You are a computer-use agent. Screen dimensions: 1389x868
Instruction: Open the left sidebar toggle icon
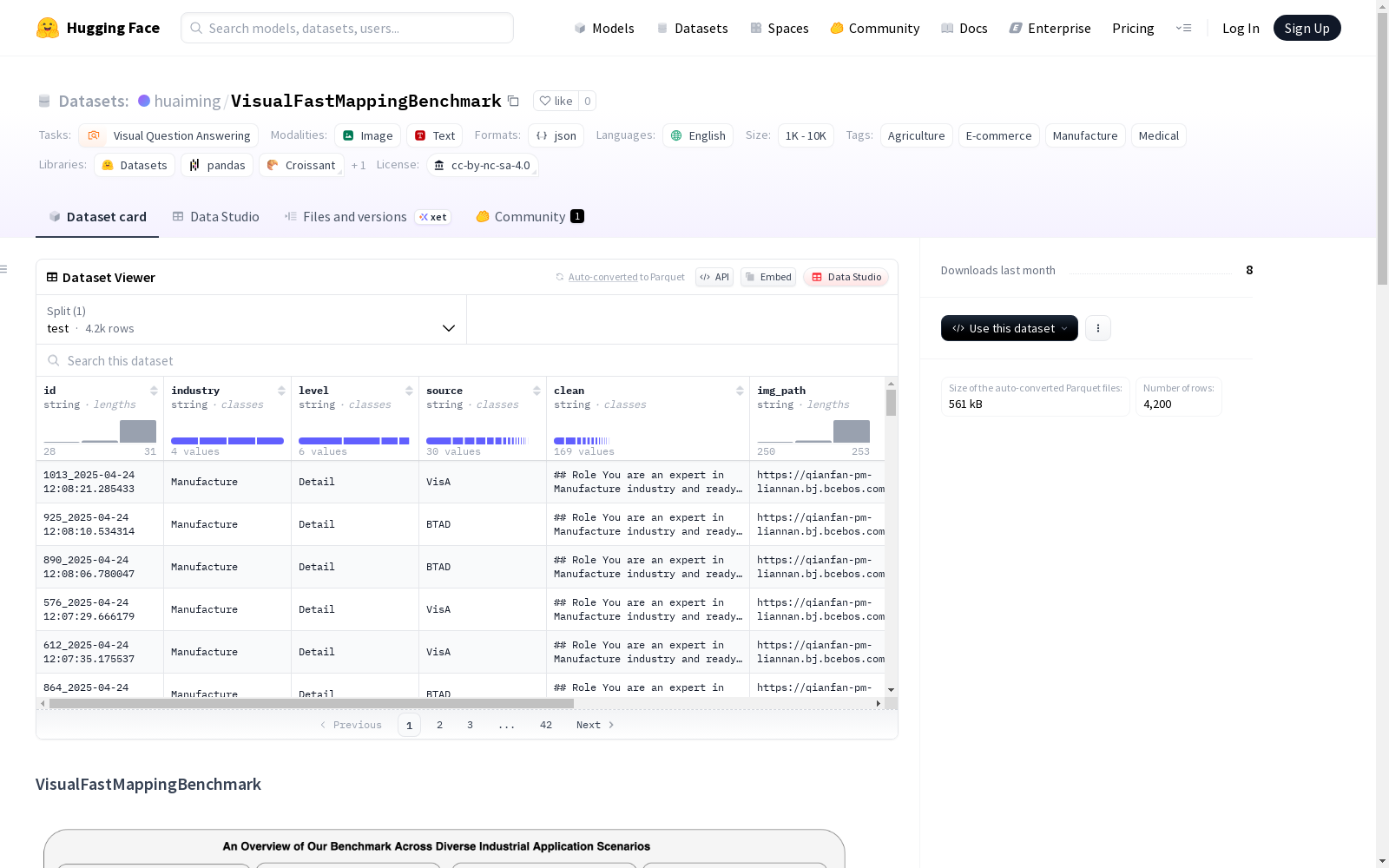pos(3,269)
